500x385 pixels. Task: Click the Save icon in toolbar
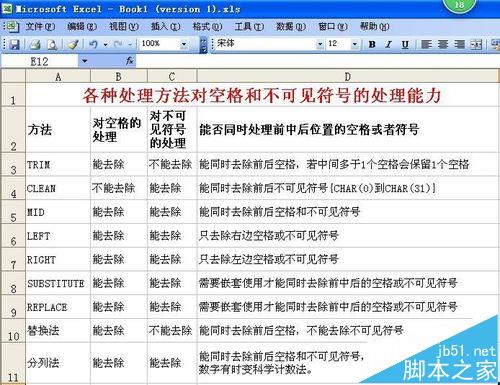tap(14, 44)
